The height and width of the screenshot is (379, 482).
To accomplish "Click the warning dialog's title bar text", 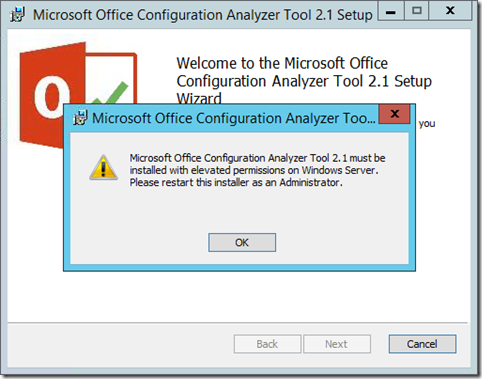I will (234, 118).
